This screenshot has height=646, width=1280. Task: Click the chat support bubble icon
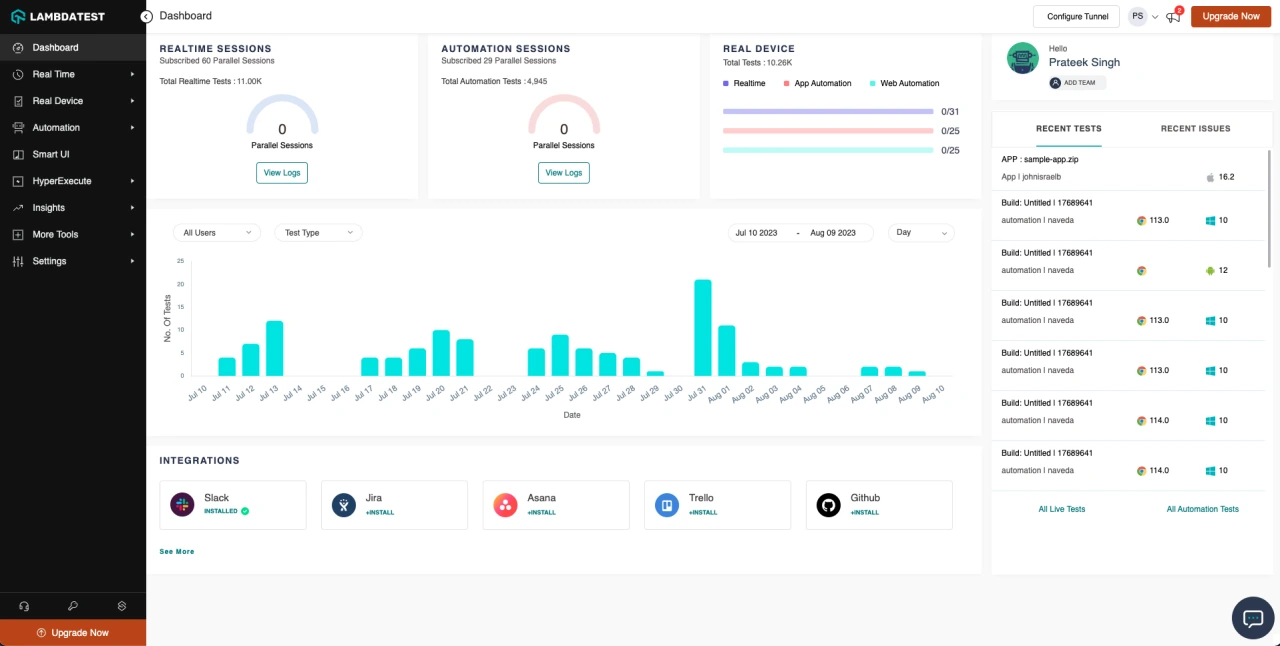point(1252,617)
